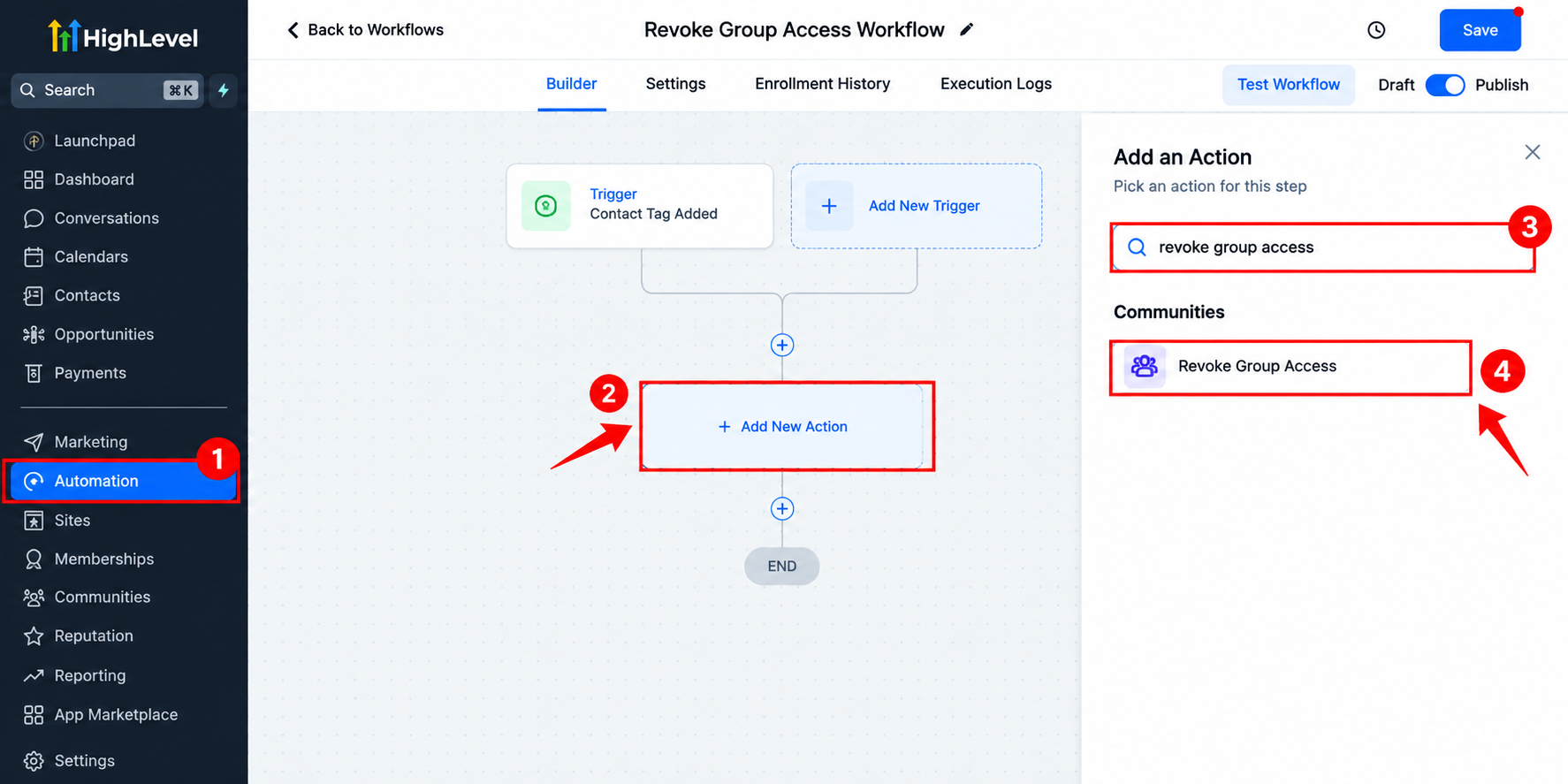This screenshot has height=784, width=1568.
Task: Open Payments in the sidebar
Action: pos(90,374)
